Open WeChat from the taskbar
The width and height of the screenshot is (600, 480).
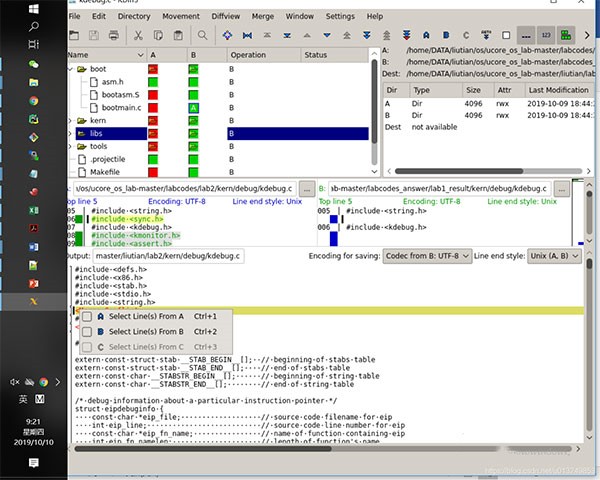tap(34, 64)
